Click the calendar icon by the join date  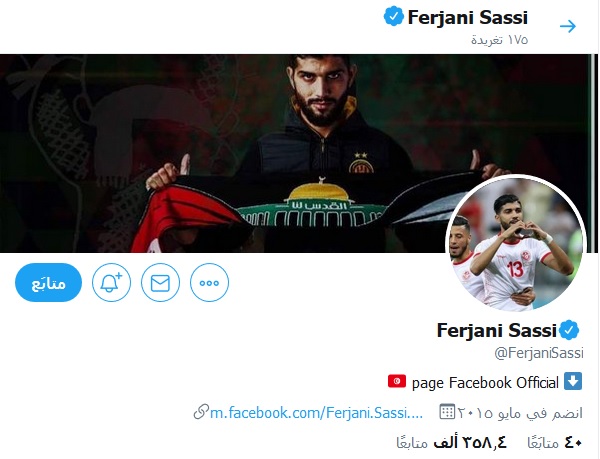(447, 412)
